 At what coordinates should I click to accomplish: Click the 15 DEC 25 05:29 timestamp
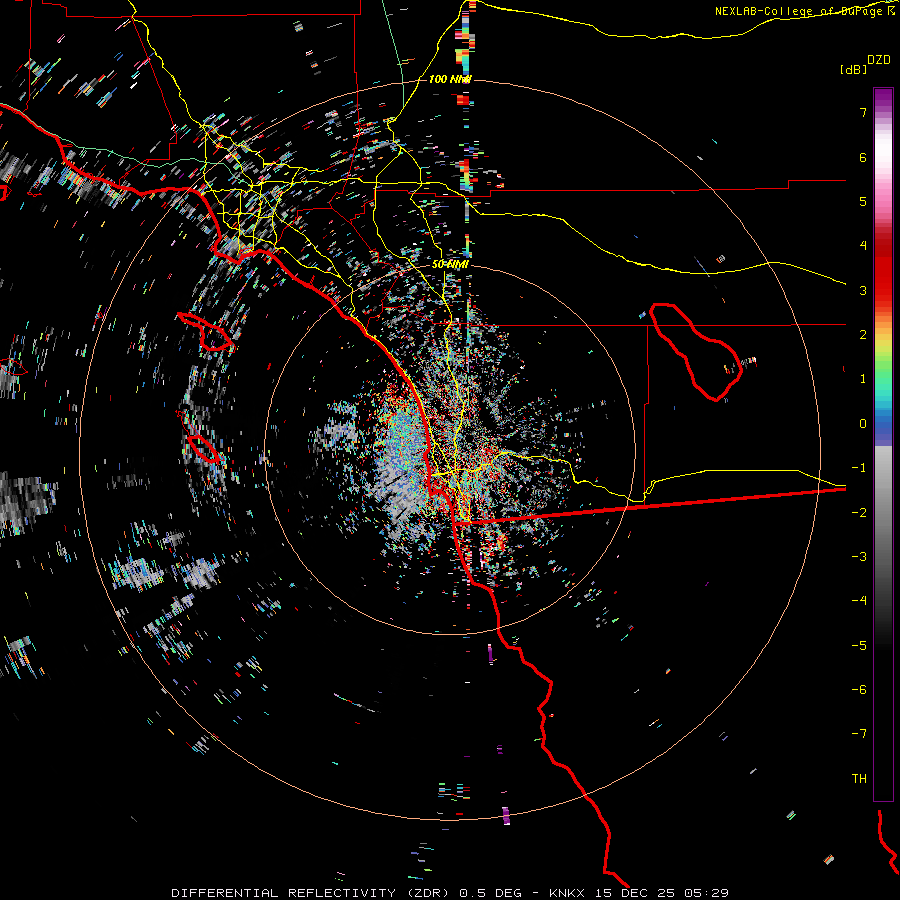pos(661,893)
